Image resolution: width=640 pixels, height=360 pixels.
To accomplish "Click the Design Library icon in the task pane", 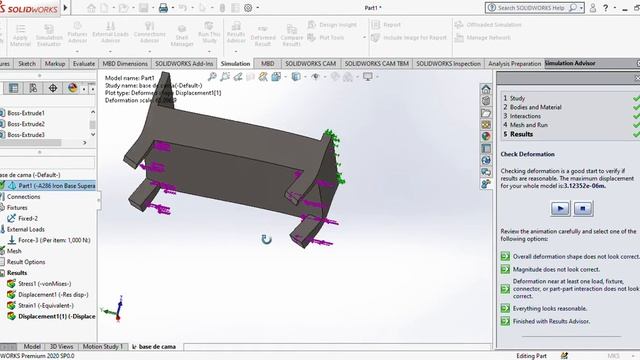I will coord(486,101).
